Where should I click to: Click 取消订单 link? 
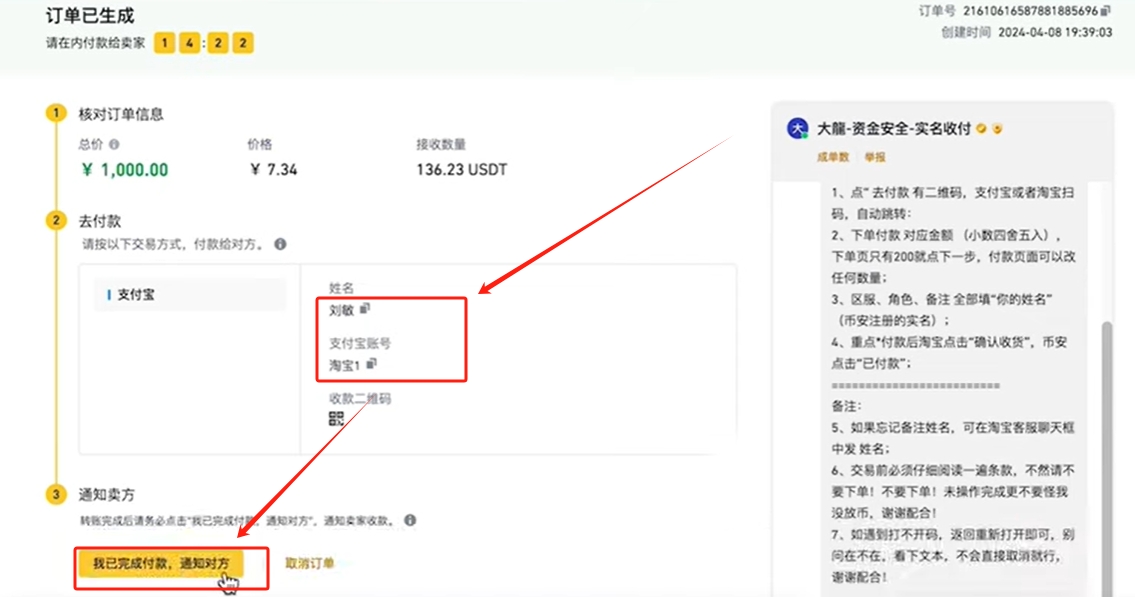click(309, 563)
